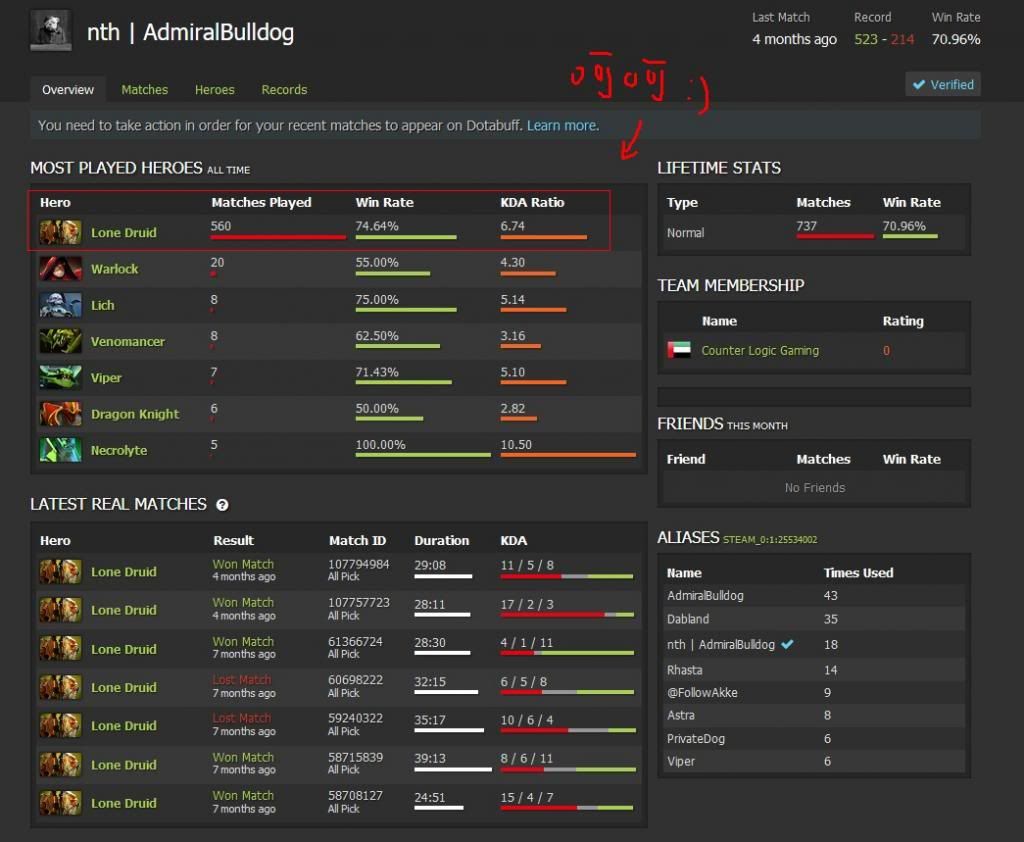This screenshot has height=842, width=1024.
Task: Click Necrolyte's 10.50 KDA ratio
Action: (516, 445)
